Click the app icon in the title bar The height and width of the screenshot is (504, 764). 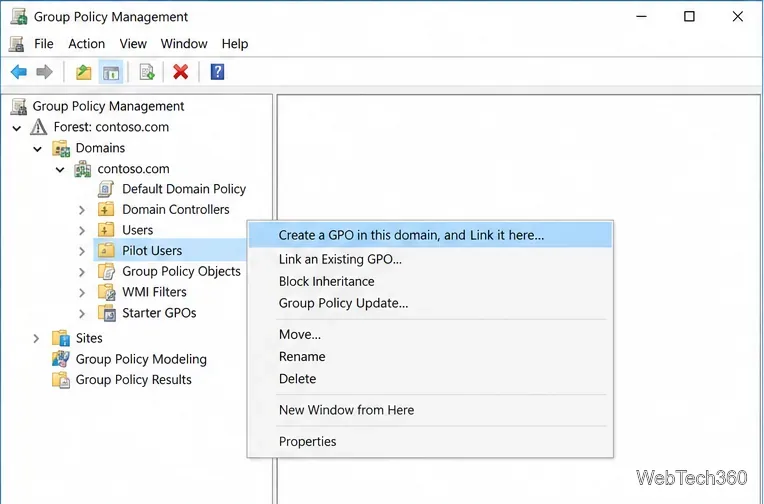point(19,17)
